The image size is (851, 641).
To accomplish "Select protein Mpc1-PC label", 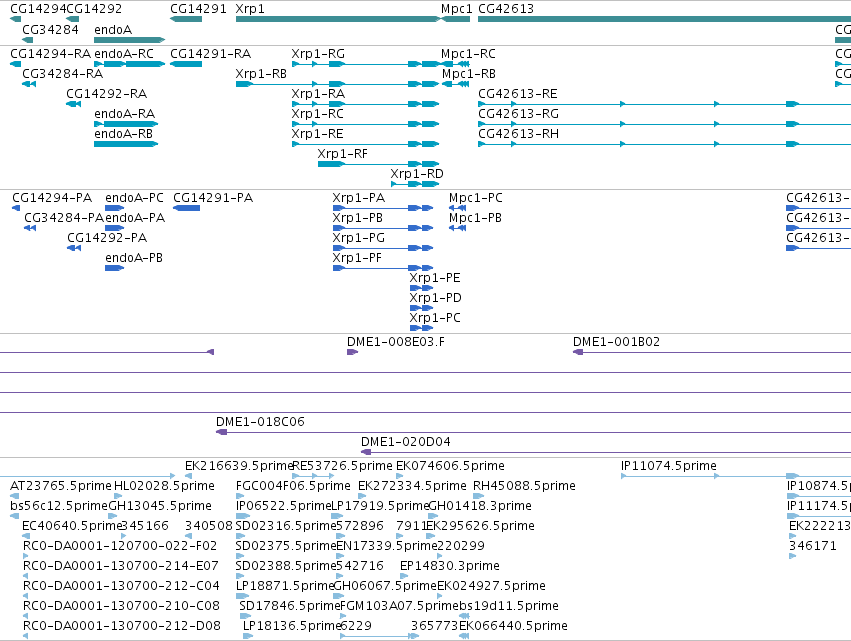I will coord(475,198).
